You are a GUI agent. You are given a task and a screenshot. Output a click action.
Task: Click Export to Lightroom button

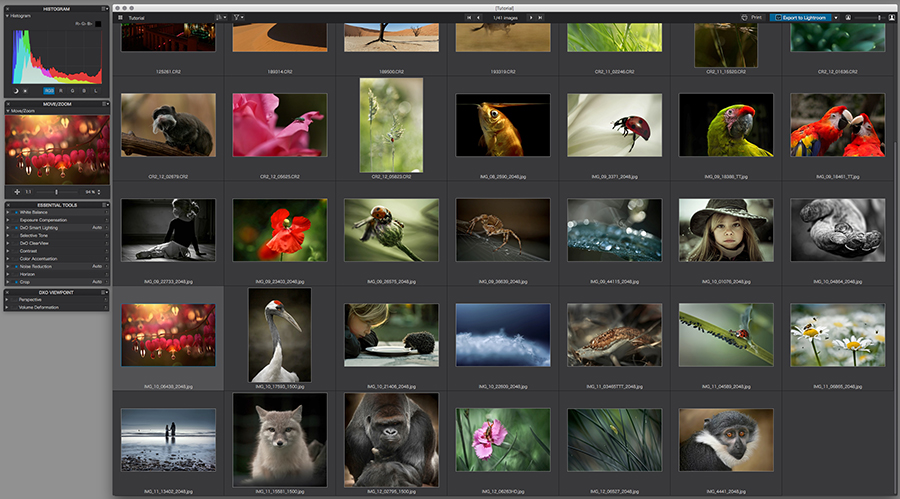tap(801, 18)
